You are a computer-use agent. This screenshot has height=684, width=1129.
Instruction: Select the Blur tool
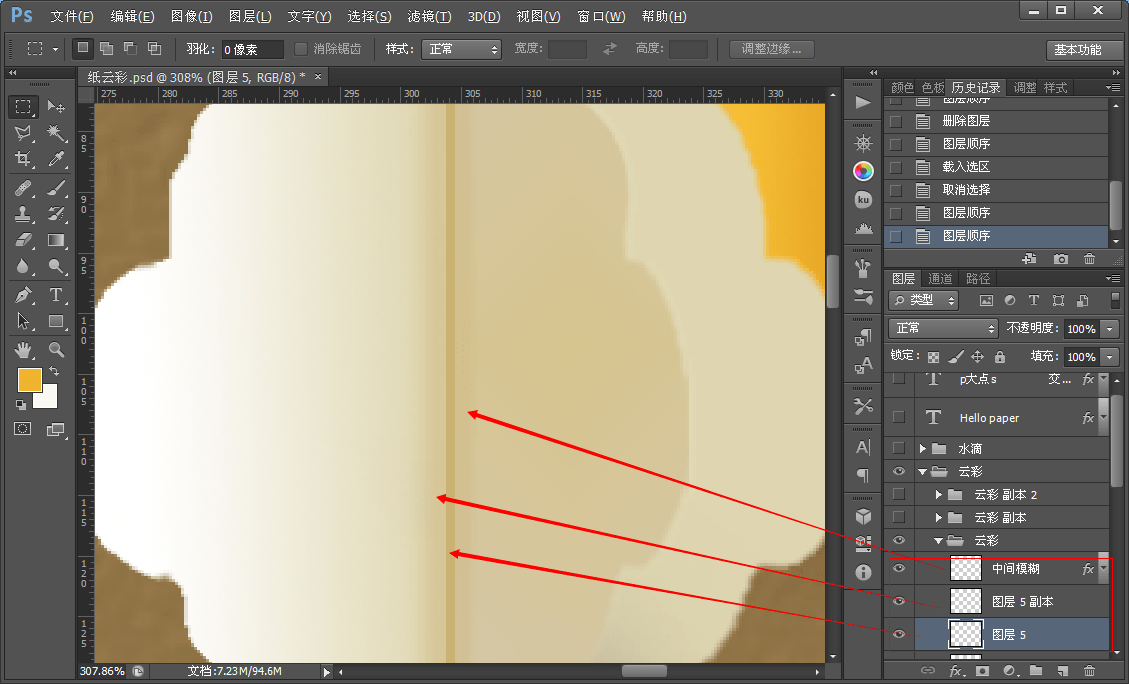pos(23,266)
